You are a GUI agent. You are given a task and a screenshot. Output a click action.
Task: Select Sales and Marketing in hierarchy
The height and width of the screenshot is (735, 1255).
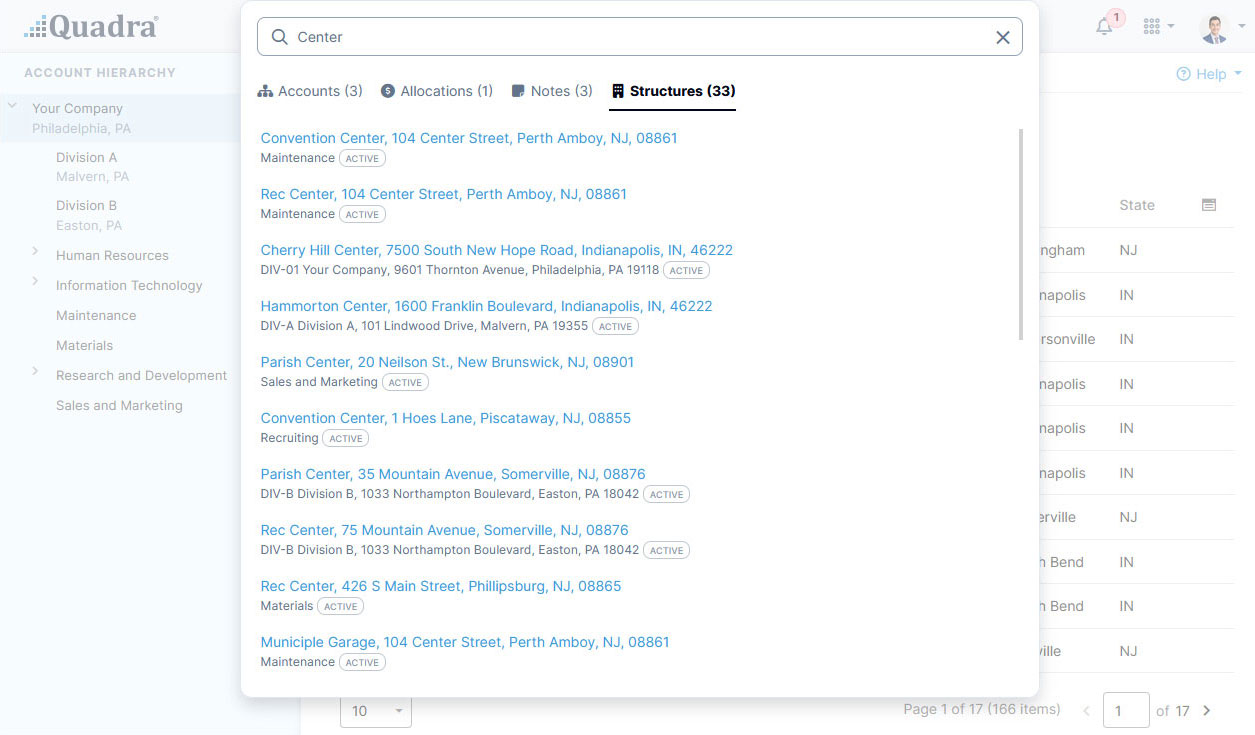tap(119, 406)
